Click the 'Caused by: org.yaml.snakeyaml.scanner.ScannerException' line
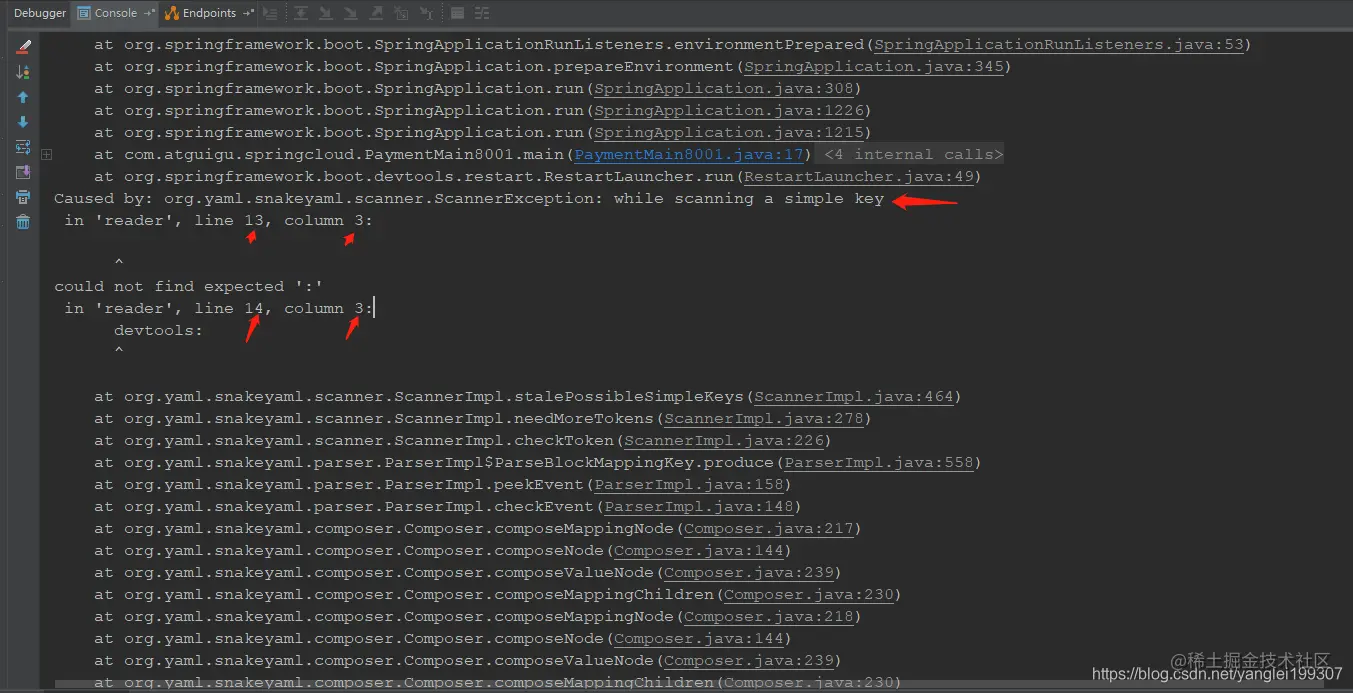 point(469,199)
